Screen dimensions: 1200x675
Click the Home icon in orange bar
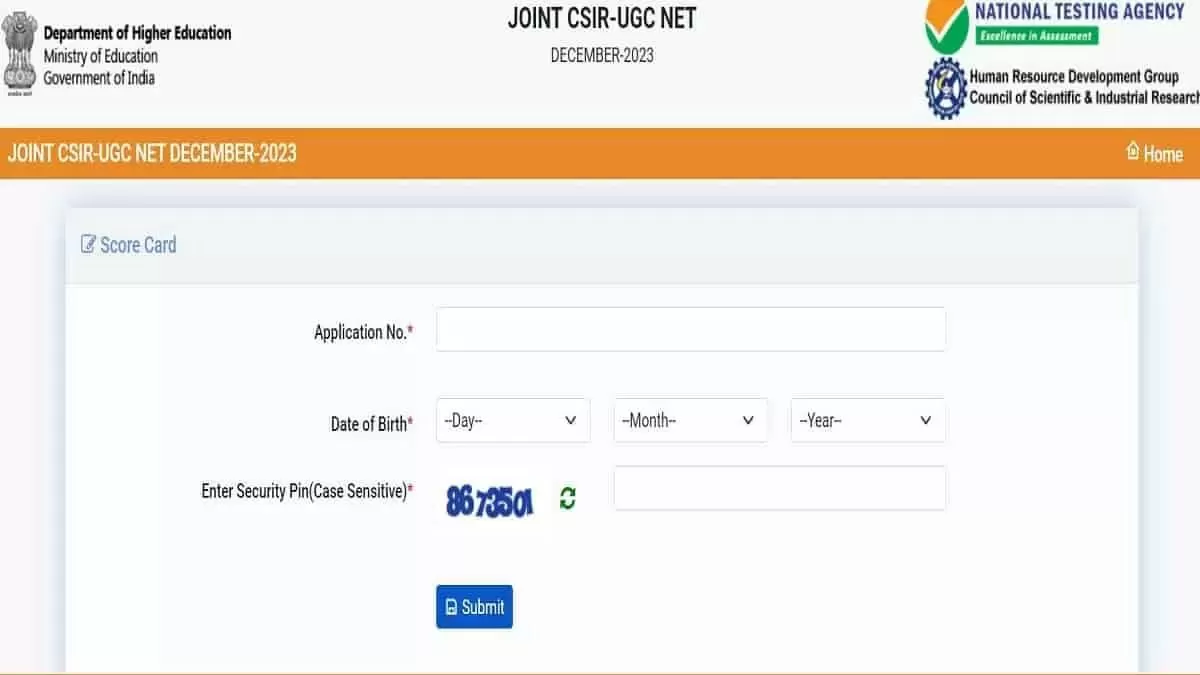1133,151
